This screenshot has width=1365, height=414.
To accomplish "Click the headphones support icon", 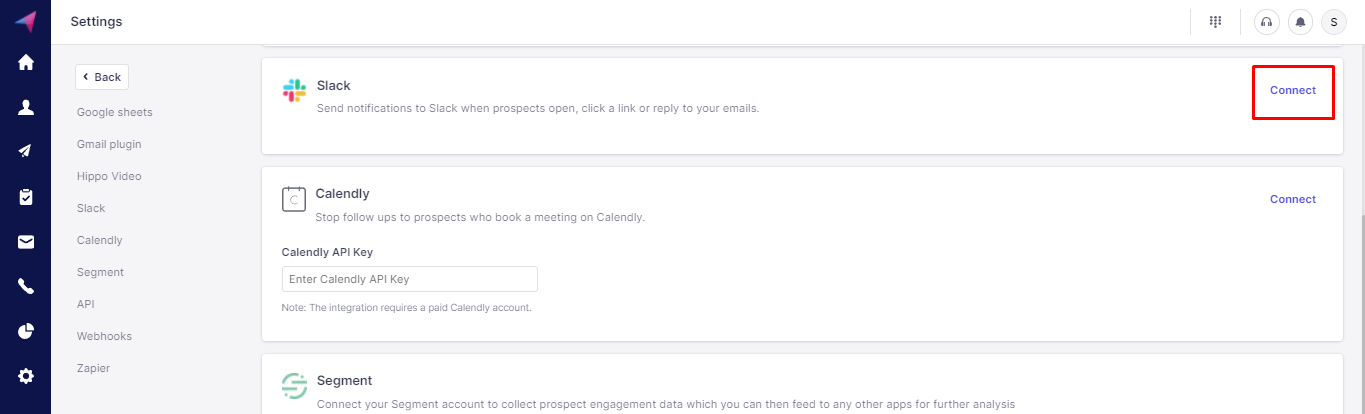I will (x=1267, y=22).
